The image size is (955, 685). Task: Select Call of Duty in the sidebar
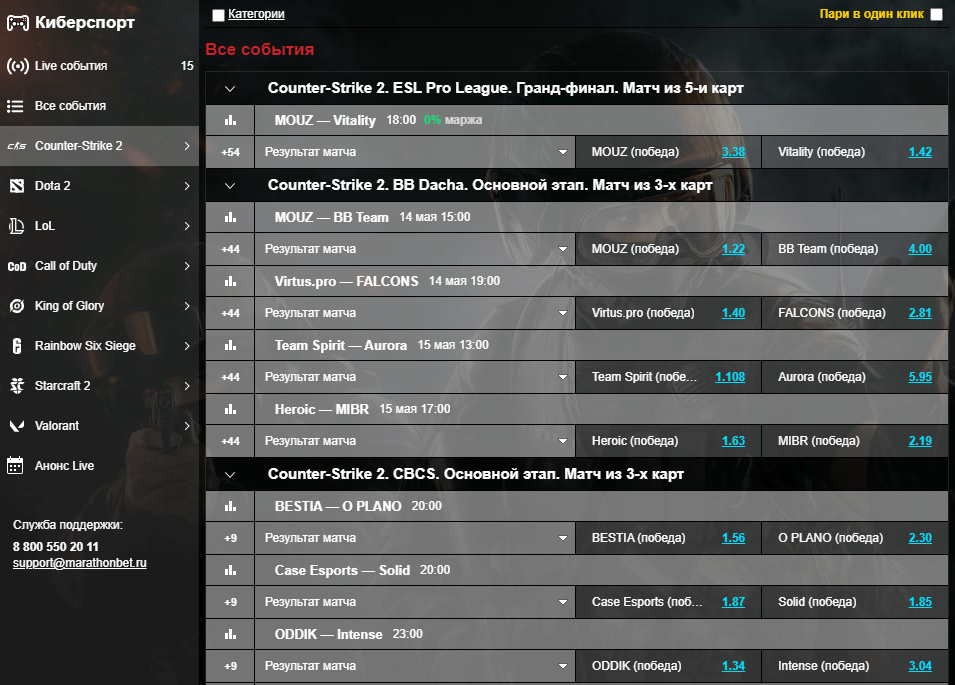tap(99, 266)
